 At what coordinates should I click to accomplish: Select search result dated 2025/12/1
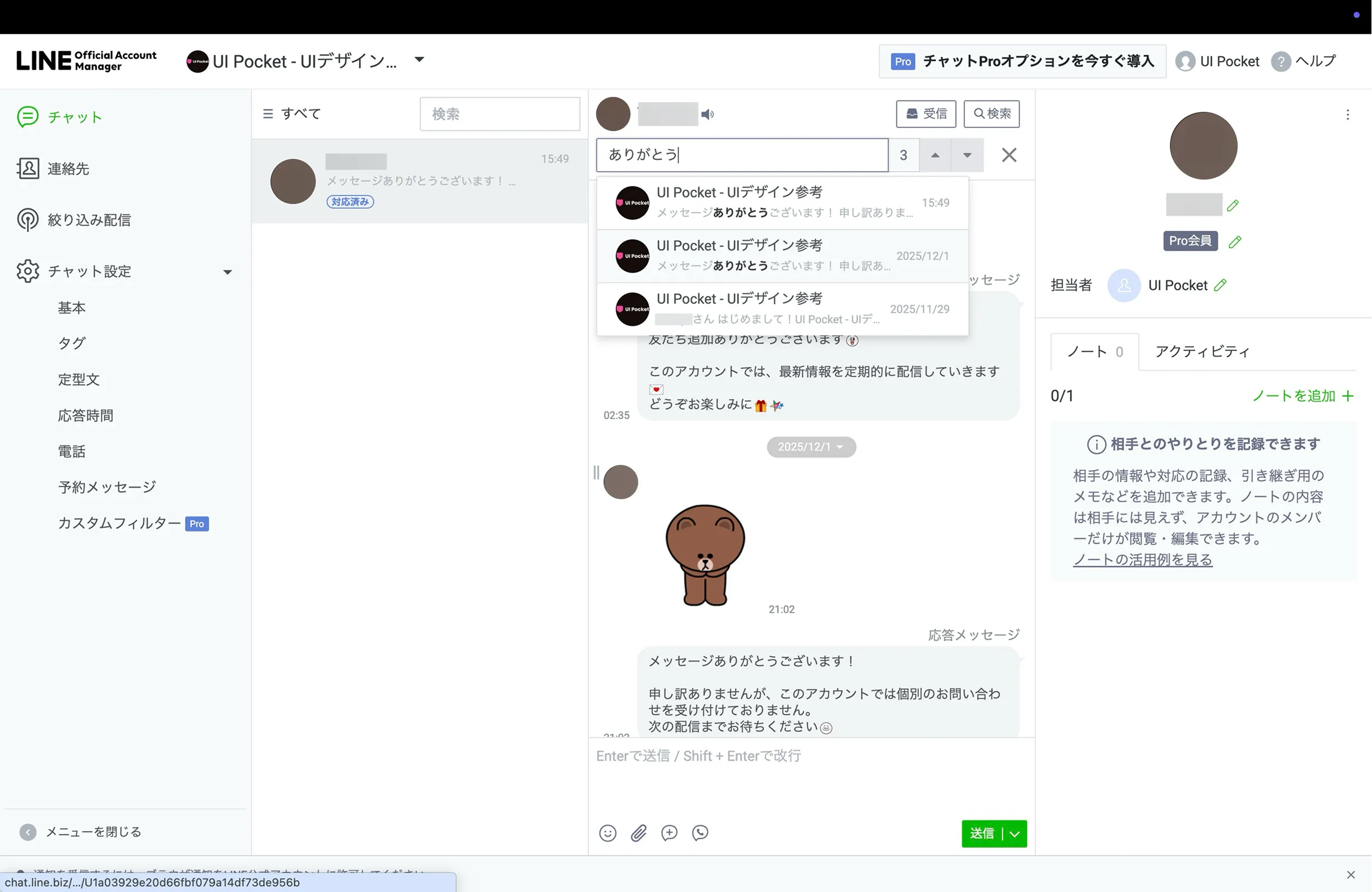click(782, 256)
